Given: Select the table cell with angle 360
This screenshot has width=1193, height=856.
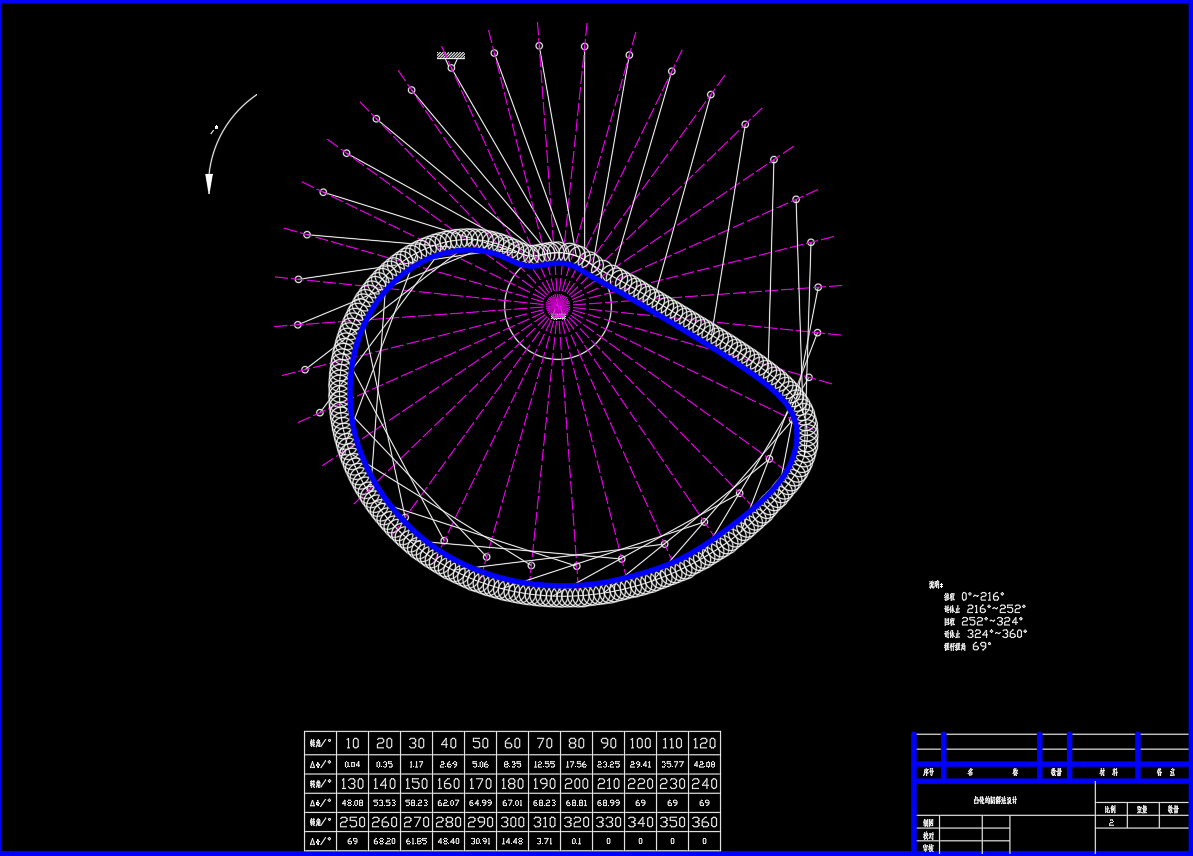Looking at the screenshot, I should [x=704, y=822].
